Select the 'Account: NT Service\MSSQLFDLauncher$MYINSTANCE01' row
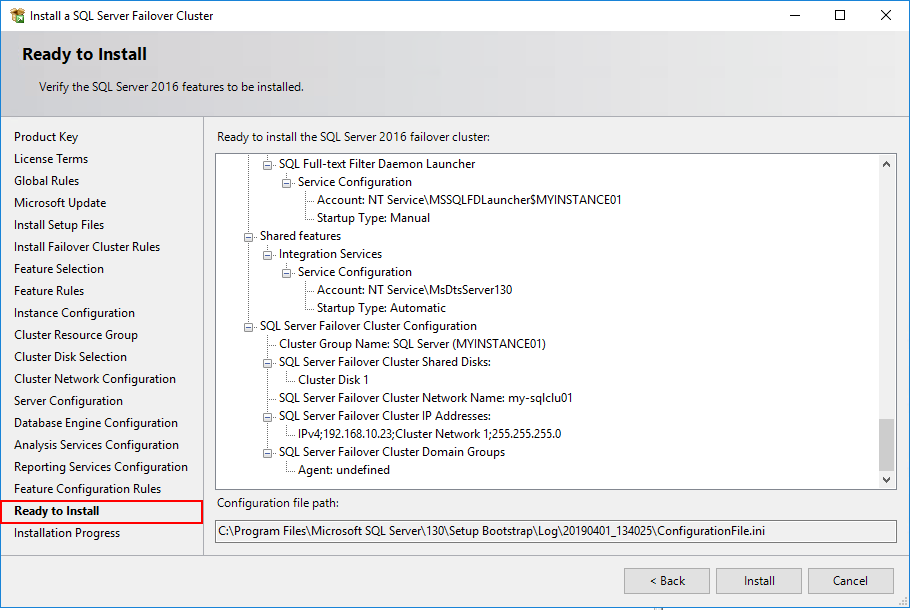Viewport: 910px width, 610px height. [x=469, y=200]
